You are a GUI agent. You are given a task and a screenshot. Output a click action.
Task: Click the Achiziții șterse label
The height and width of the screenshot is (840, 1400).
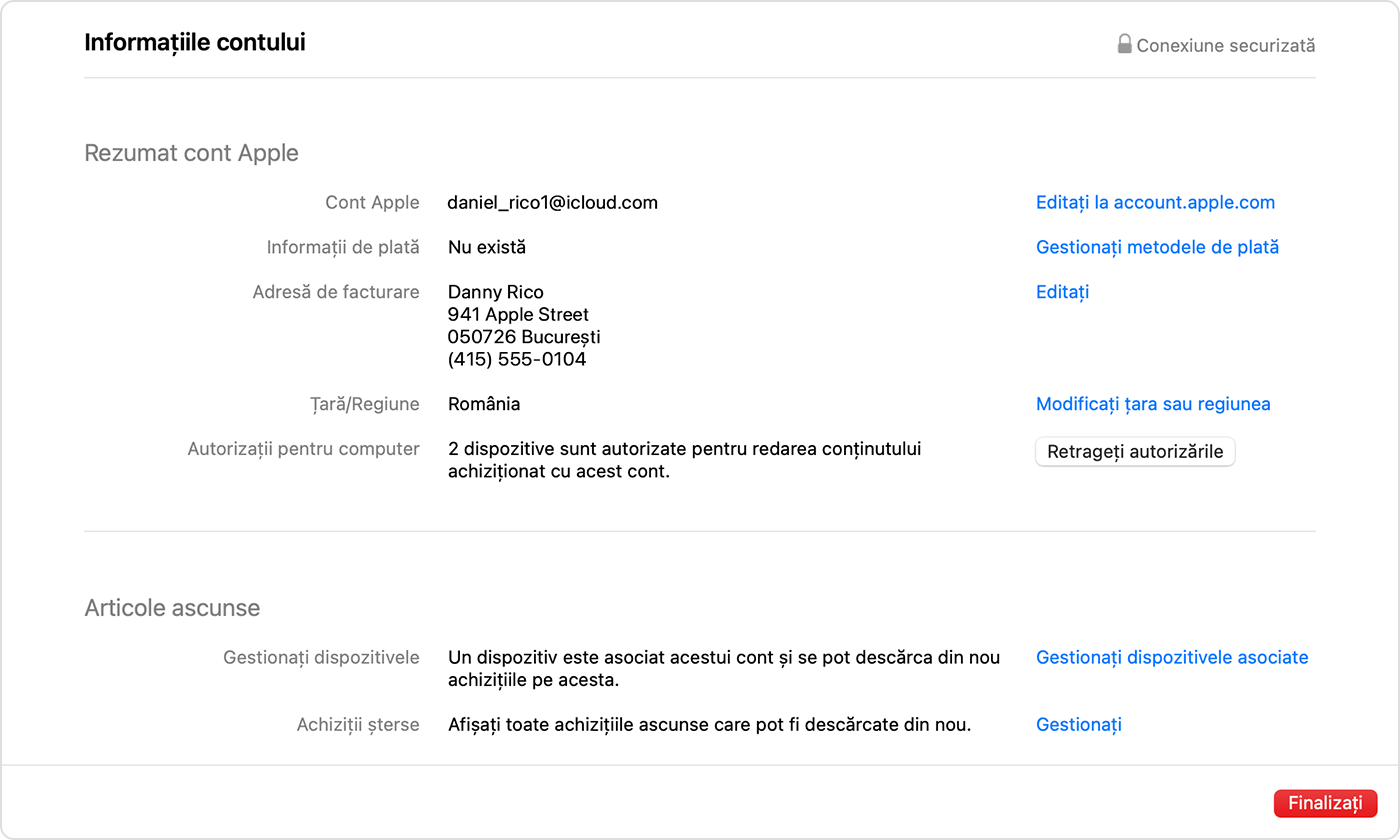pos(358,724)
